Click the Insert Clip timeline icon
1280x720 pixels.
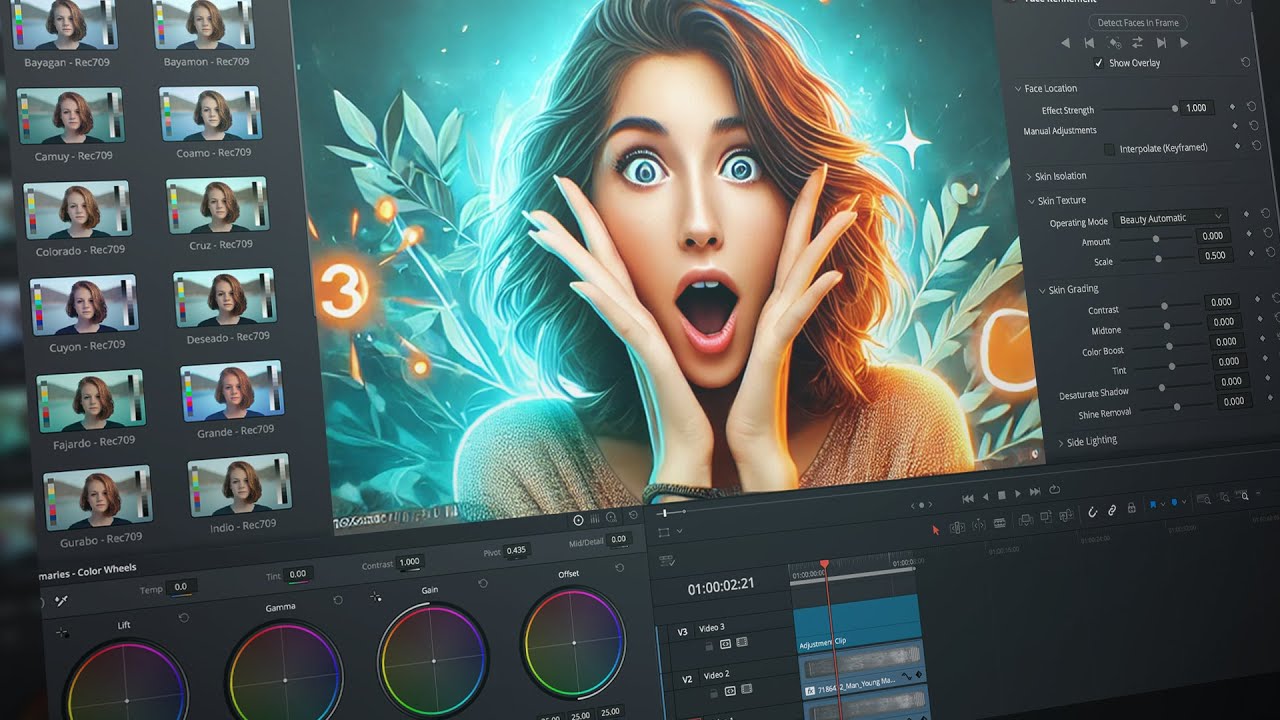coord(1026,520)
